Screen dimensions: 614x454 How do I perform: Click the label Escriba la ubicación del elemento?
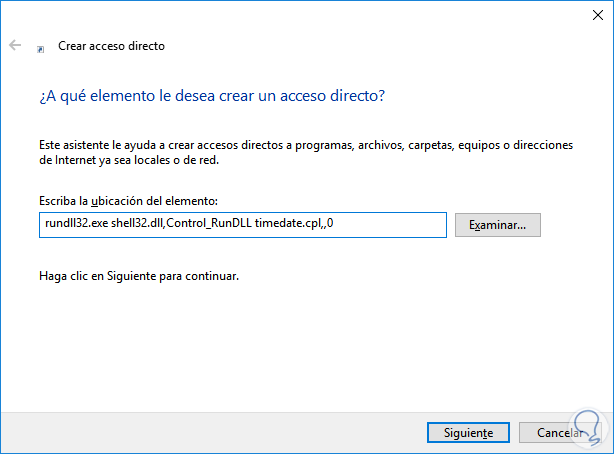coord(125,201)
